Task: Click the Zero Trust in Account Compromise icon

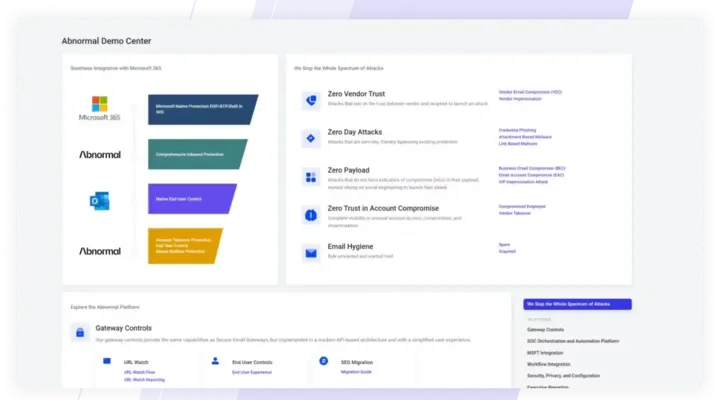Action: click(311, 215)
